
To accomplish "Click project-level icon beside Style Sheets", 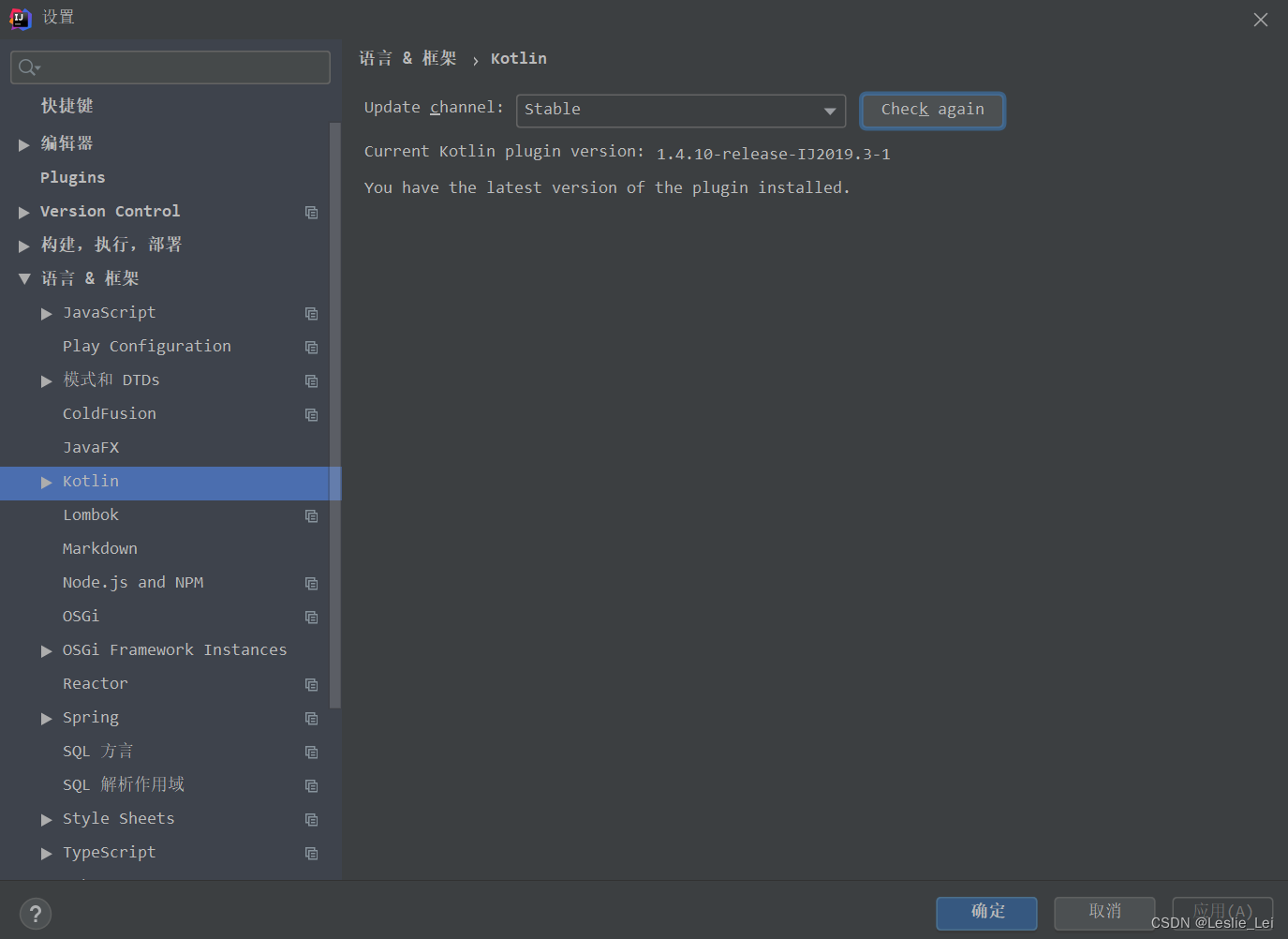I will coord(312,820).
